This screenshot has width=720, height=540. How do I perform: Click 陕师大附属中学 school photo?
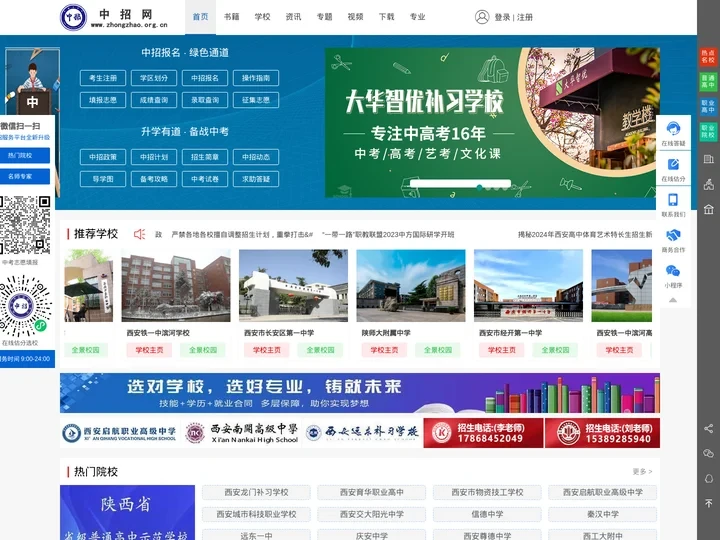[411, 286]
